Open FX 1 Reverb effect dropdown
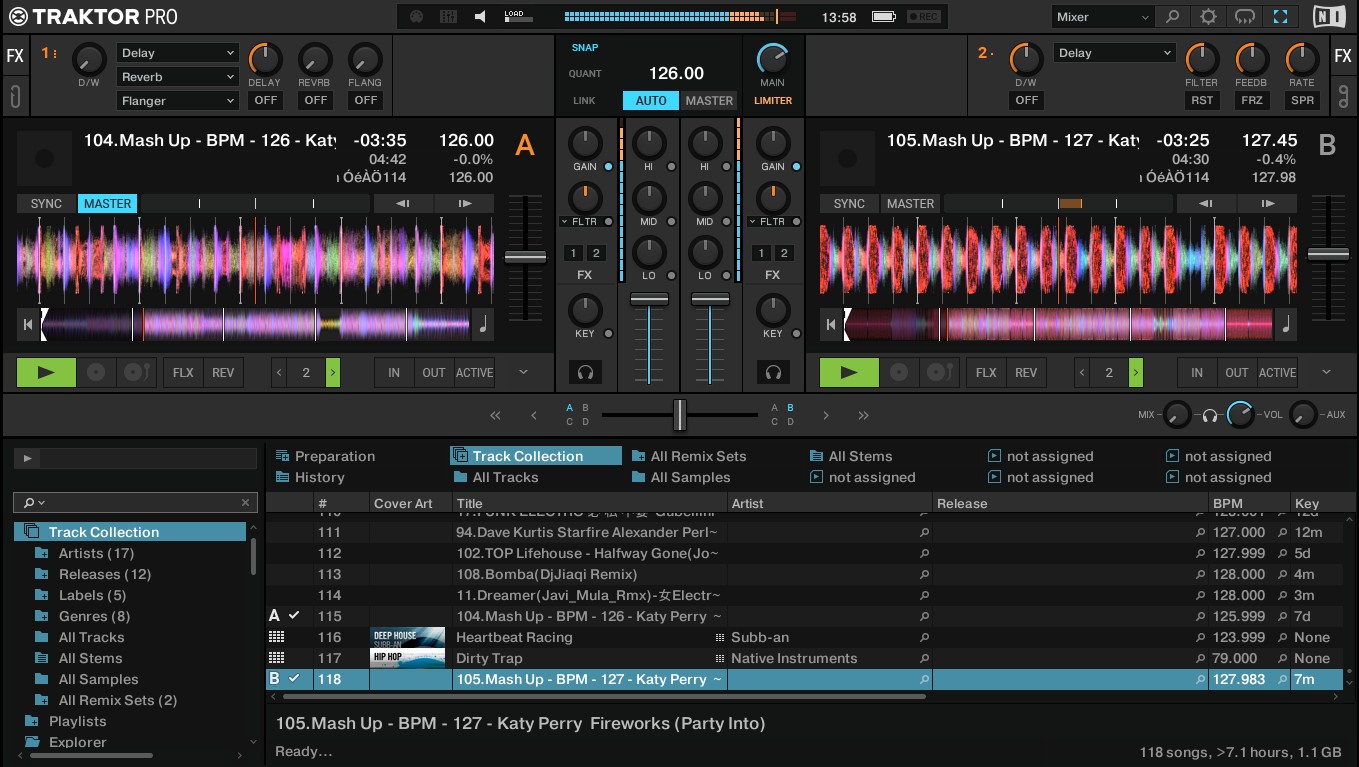1359x767 pixels. tap(177, 77)
